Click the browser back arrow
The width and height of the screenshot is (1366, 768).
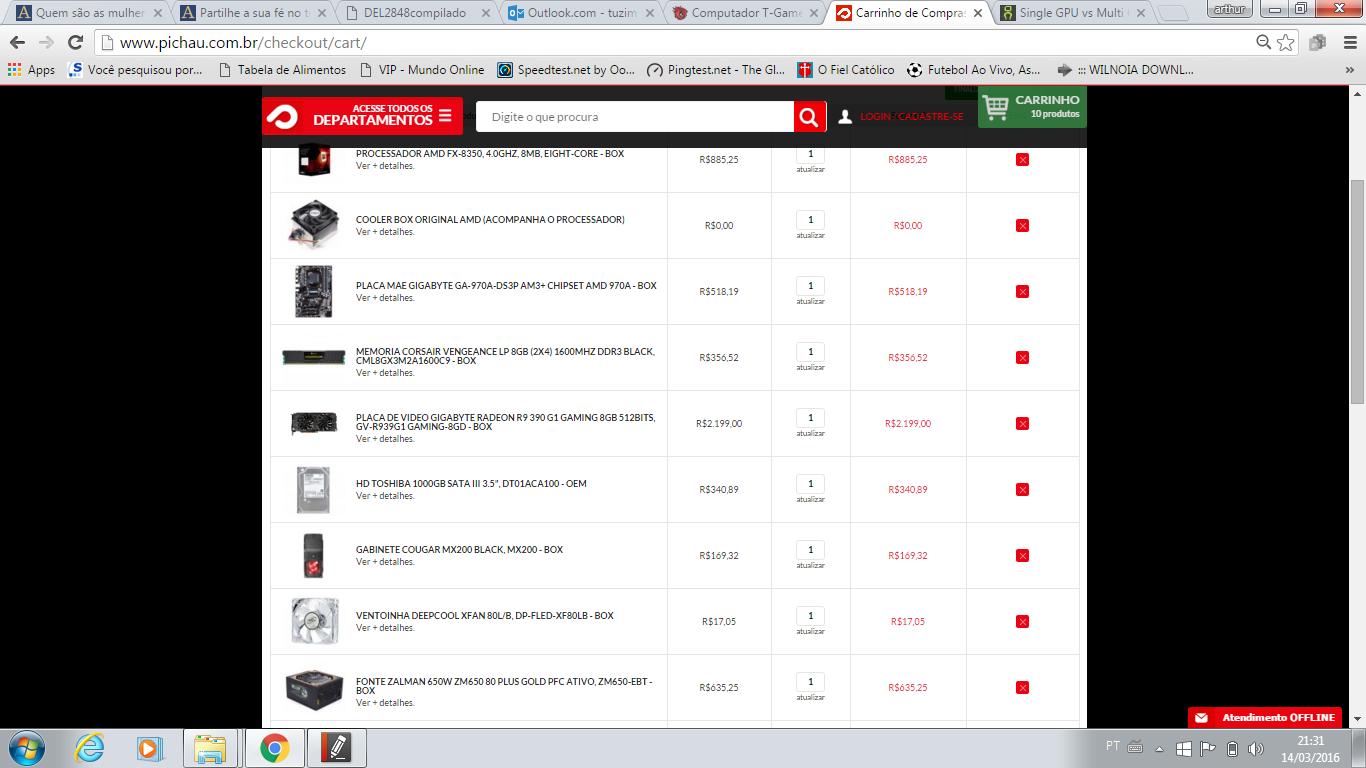pos(18,42)
